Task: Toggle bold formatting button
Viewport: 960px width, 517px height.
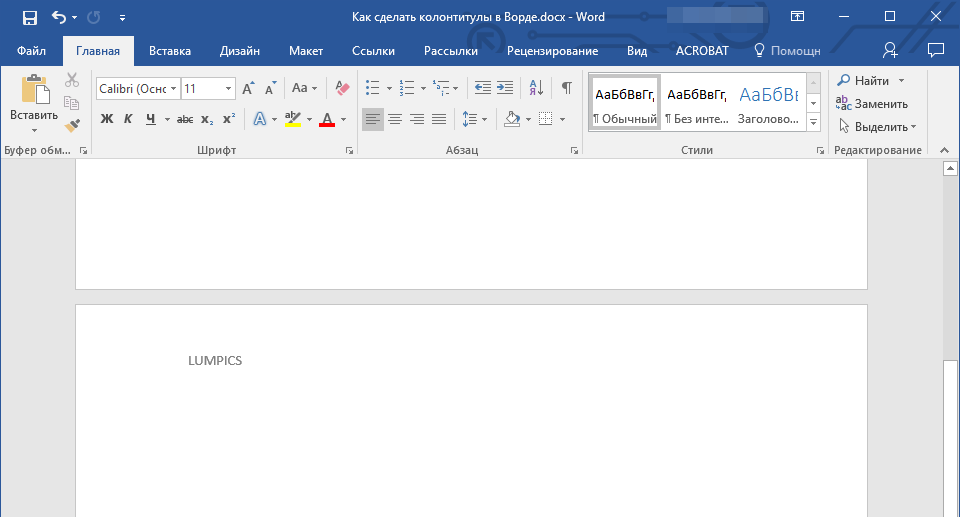Action: pos(107,119)
